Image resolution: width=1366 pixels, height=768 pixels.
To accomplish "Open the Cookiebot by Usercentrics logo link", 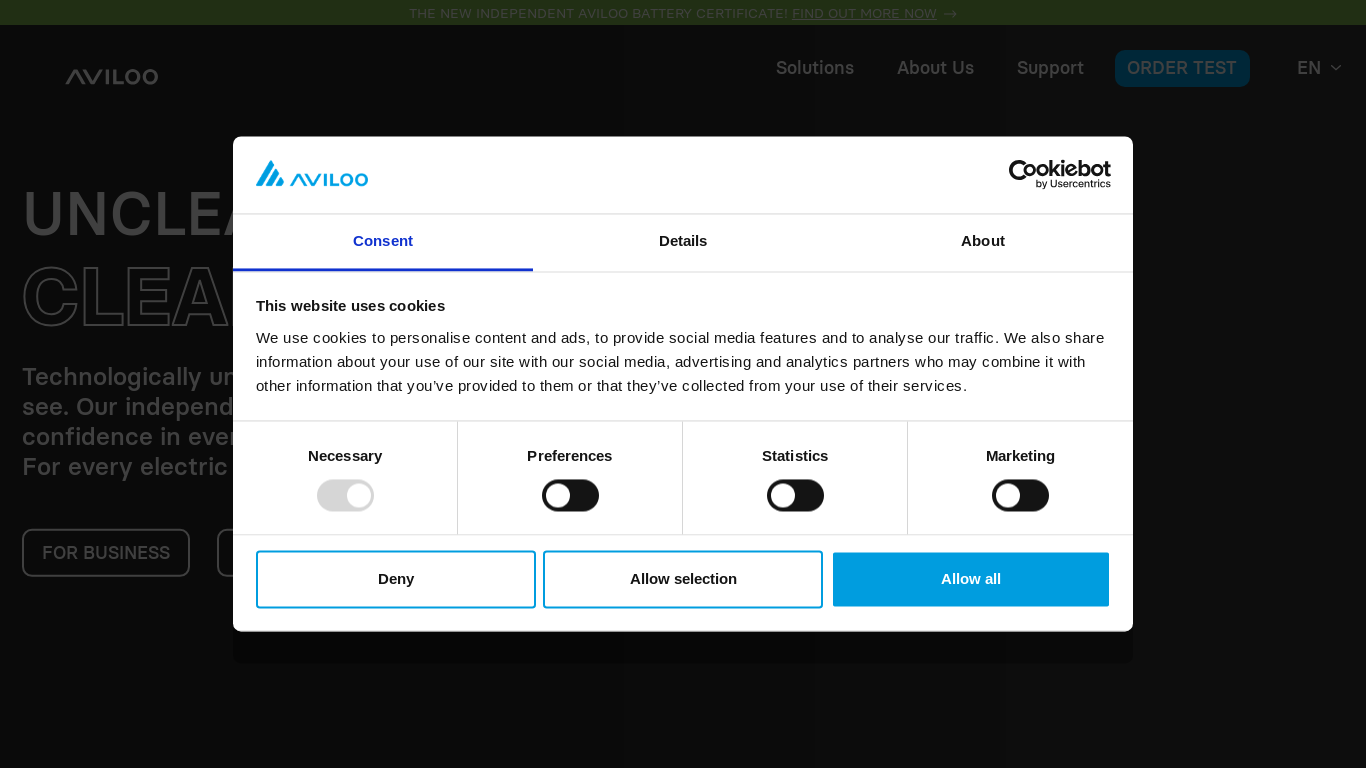I will tap(1059, 174).
